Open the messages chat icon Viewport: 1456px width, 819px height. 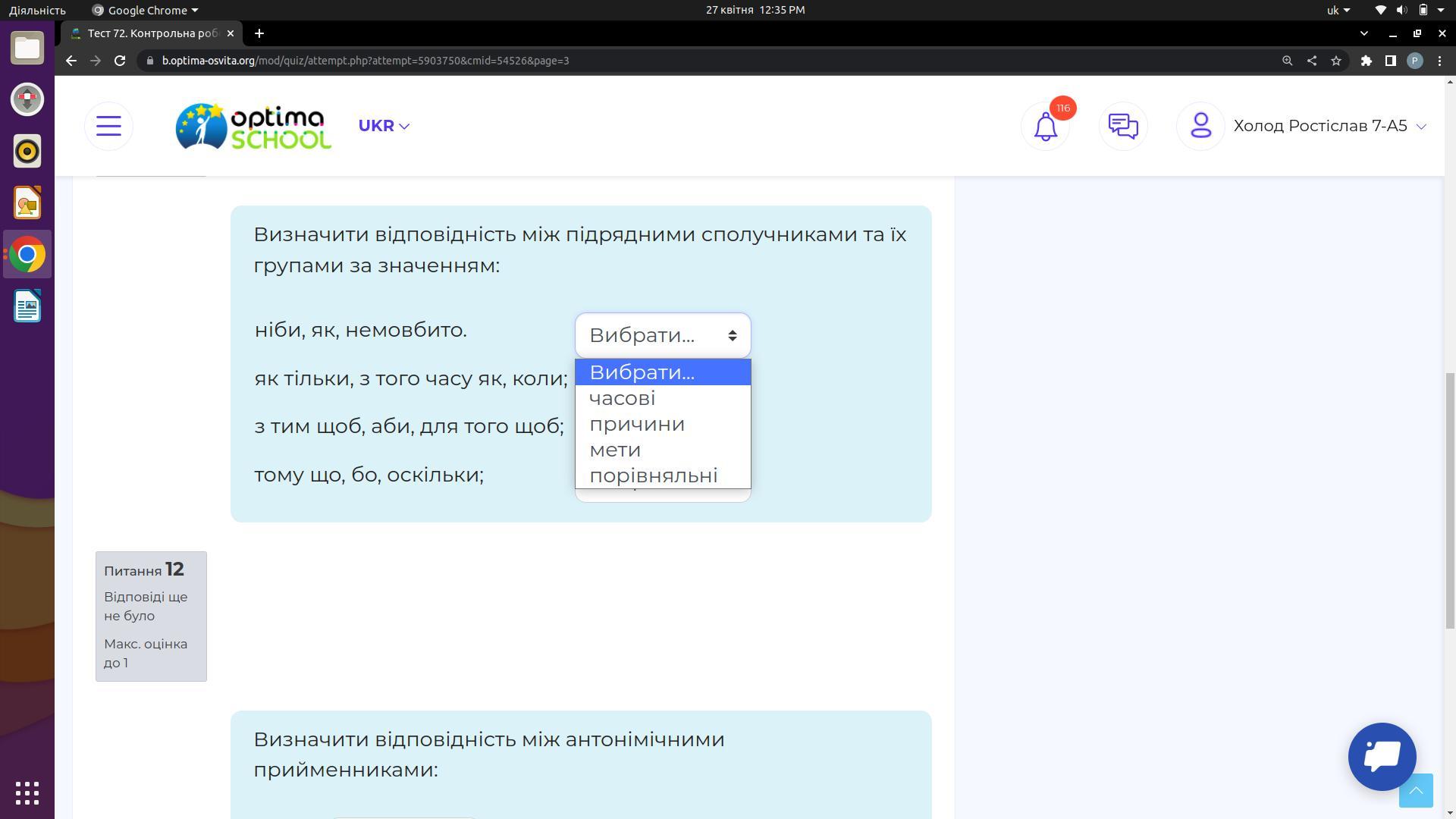pyautogui.click(x=1123, y=126)
